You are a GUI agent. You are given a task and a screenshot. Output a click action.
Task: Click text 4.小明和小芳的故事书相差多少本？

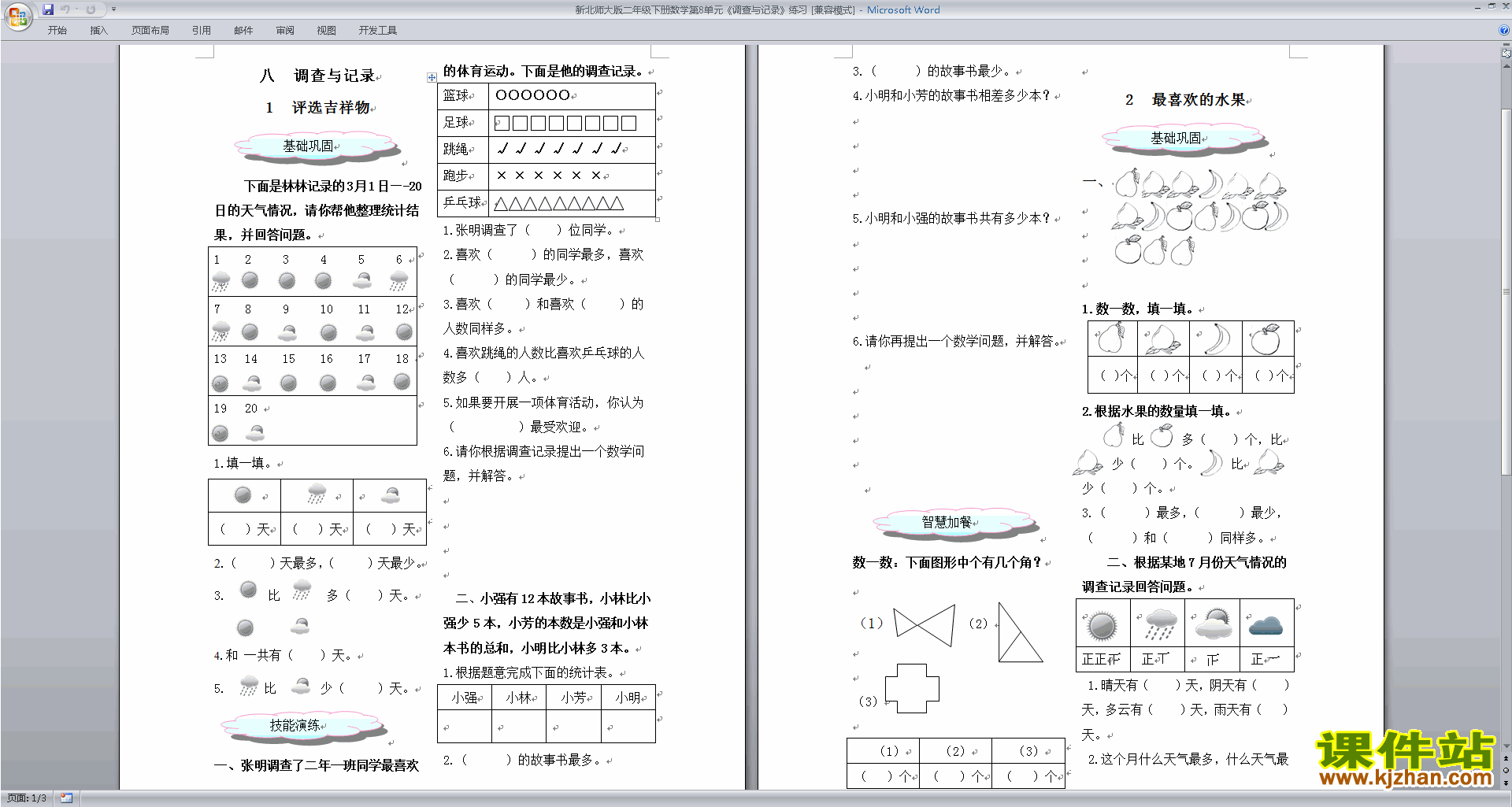click(951, 95)
